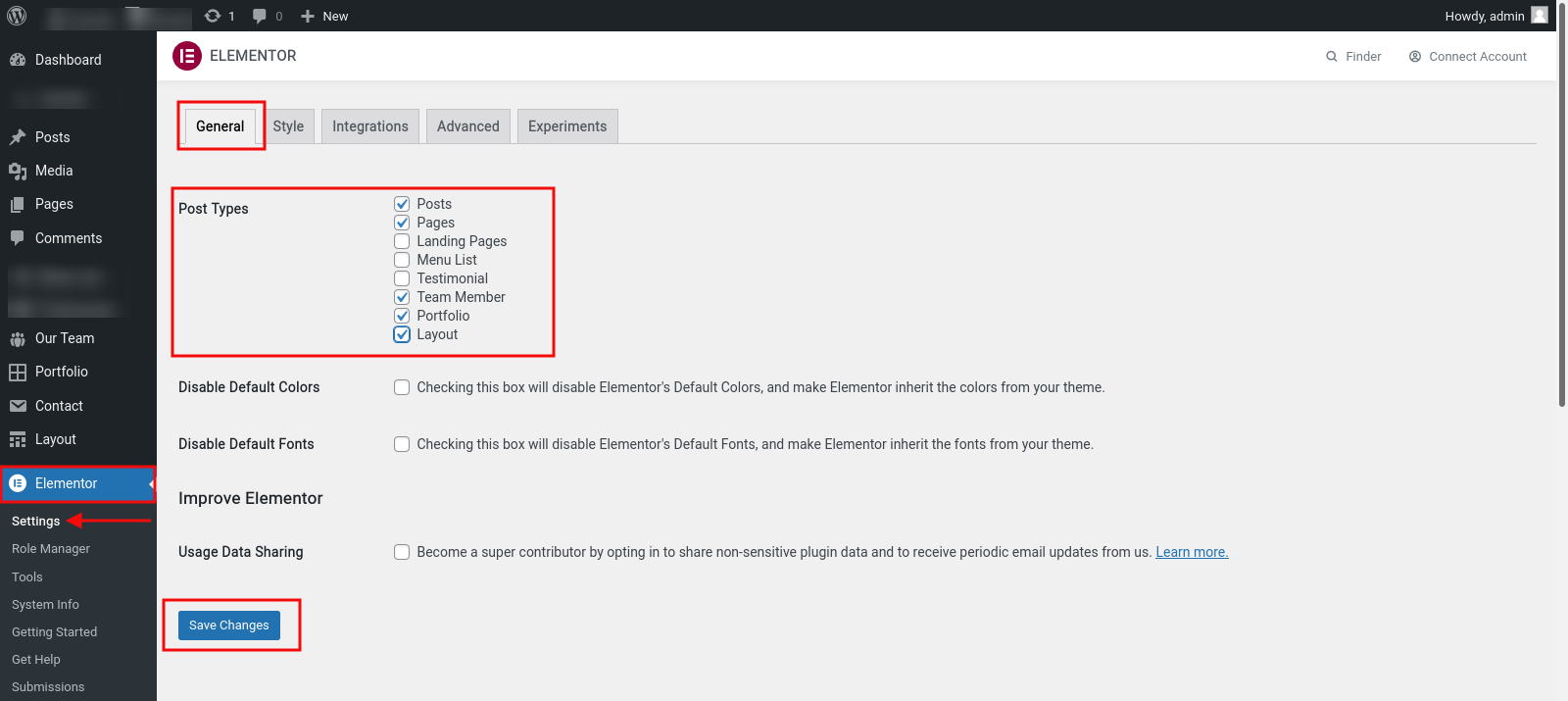Go to Dashboard menu label
The width and height of the screenshot is (1568, 701).
click(69, 60)
